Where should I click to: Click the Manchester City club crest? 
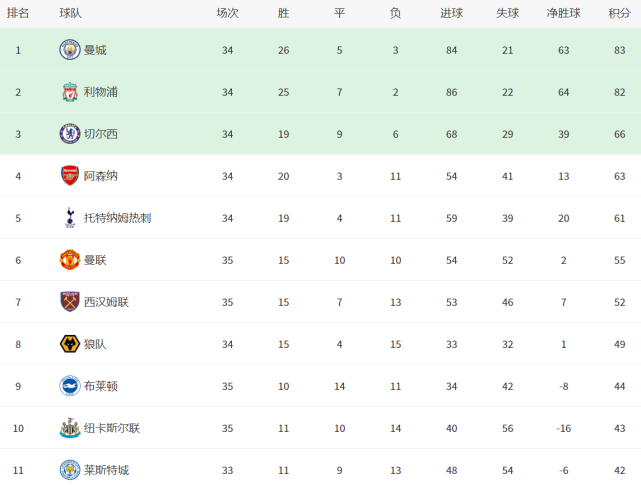point(70,50)
